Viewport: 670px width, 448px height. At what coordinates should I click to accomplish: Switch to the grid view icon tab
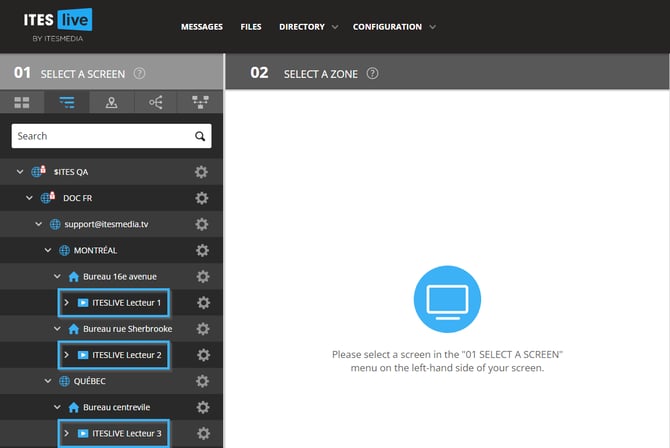[x=22, y=102]
